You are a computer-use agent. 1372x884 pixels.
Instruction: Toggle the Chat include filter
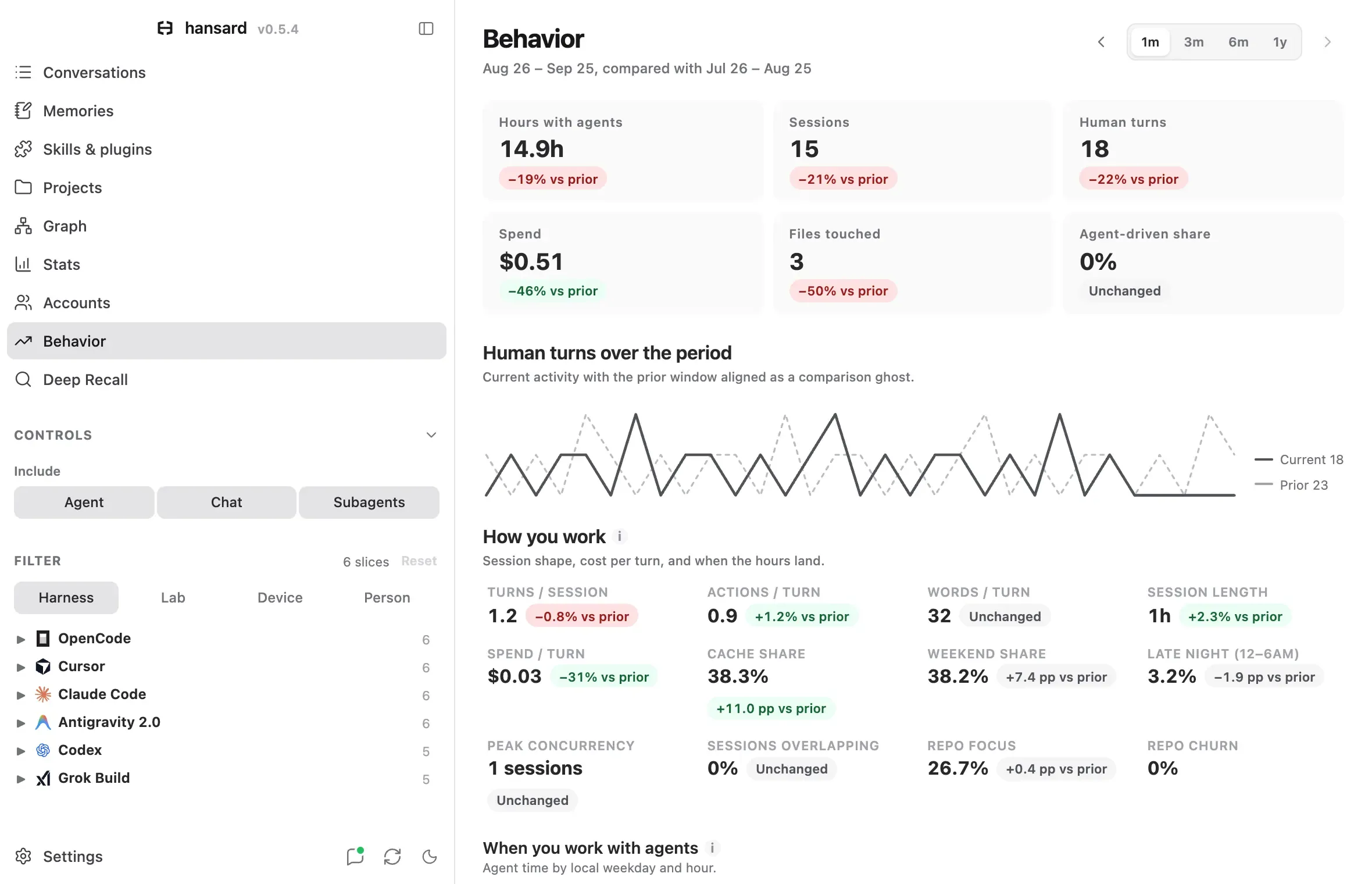coord(226,502)
